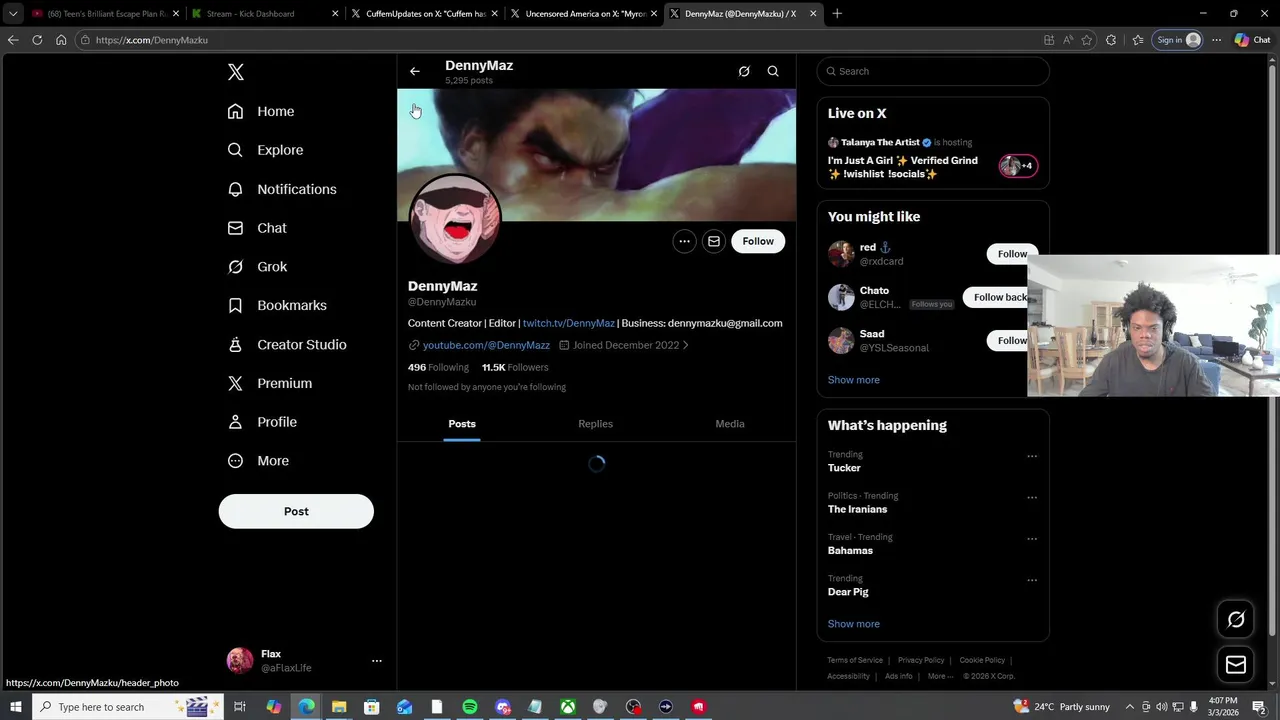
Task: Click Joined December 2022 info
Action: [x=623, y=345]
